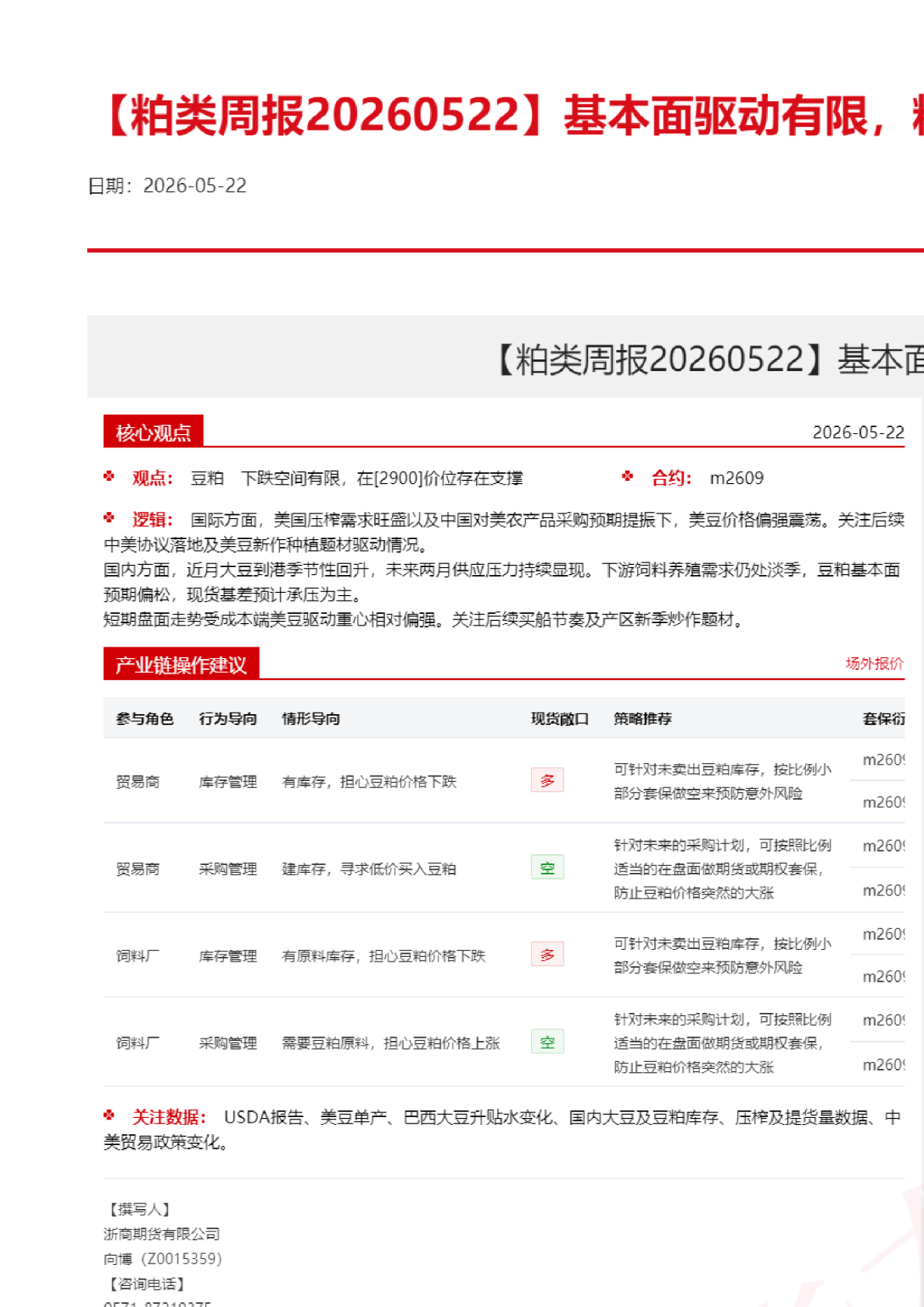Screen dimensions: 924x1307
Task: Click 库存管理 in the first 饲料厂 row
Action: [228, 956]
